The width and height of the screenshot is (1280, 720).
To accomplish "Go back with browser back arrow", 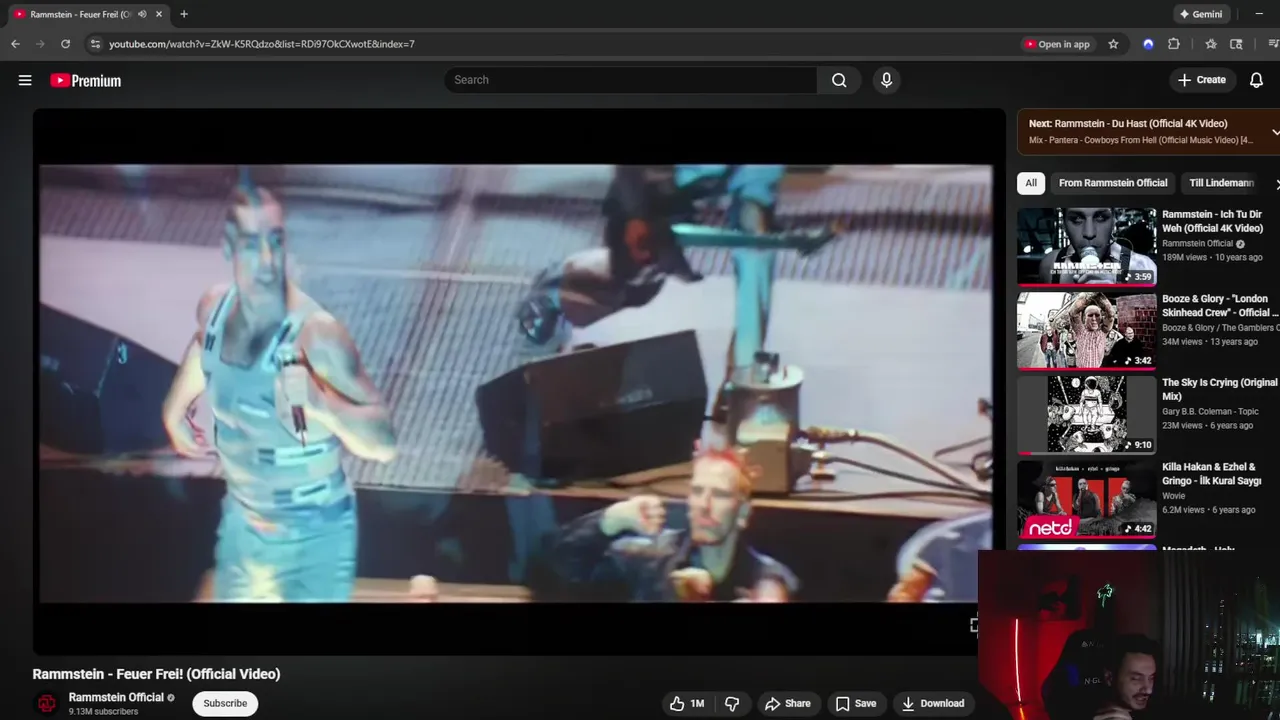I will click(15, 44).
